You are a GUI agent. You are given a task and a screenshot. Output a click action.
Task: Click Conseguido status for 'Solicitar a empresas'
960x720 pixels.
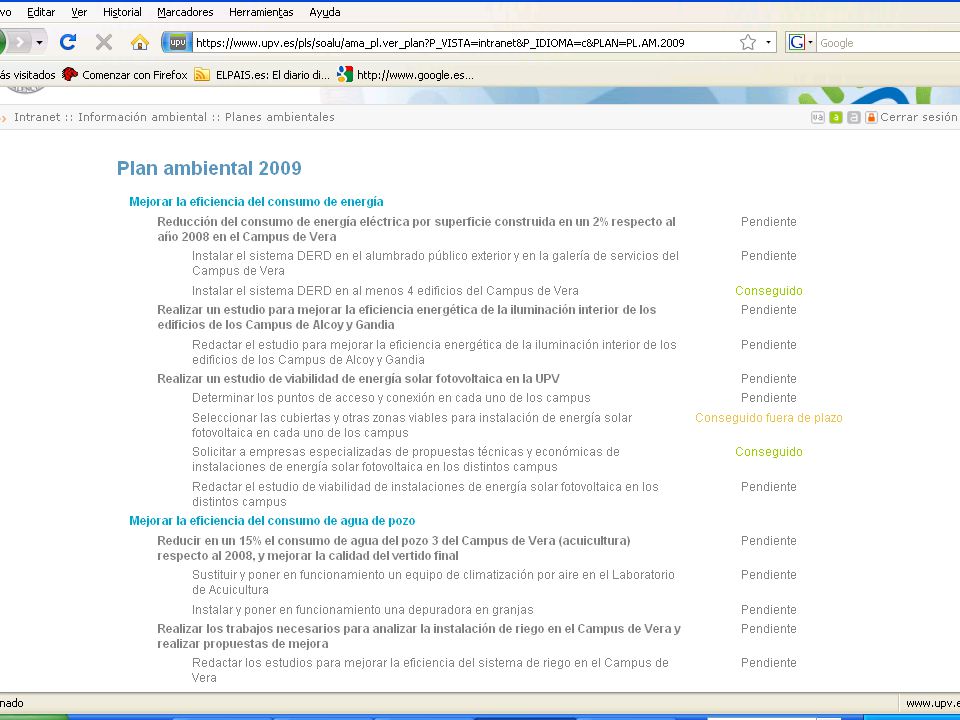coord(768,452)
